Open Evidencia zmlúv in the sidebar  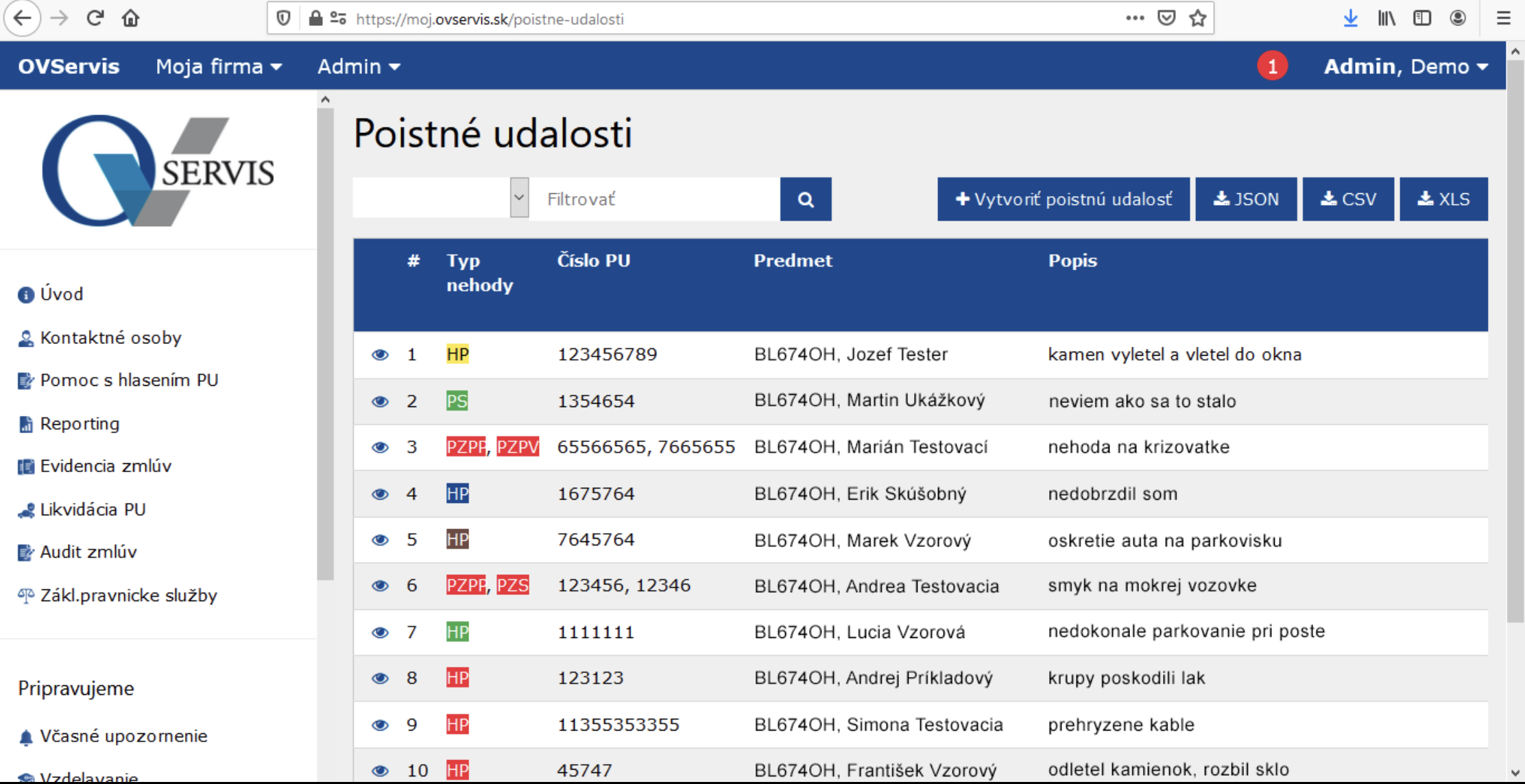pos(95,466)
